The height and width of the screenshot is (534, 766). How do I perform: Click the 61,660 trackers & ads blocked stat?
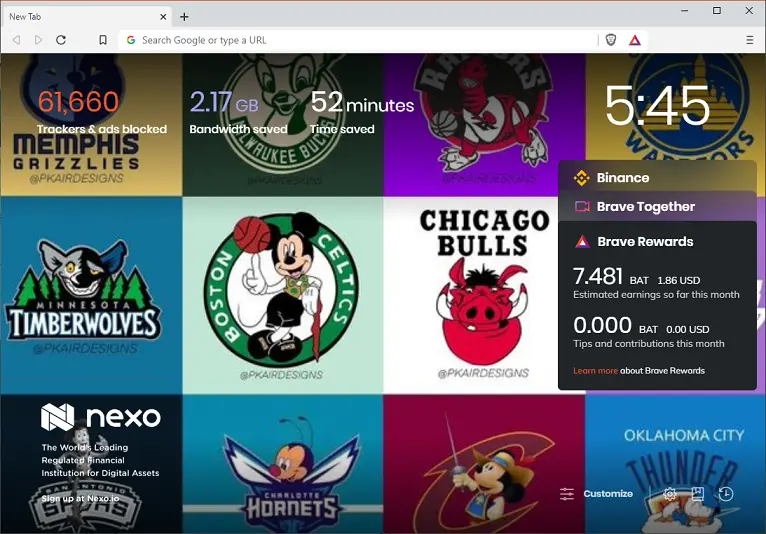102,112
